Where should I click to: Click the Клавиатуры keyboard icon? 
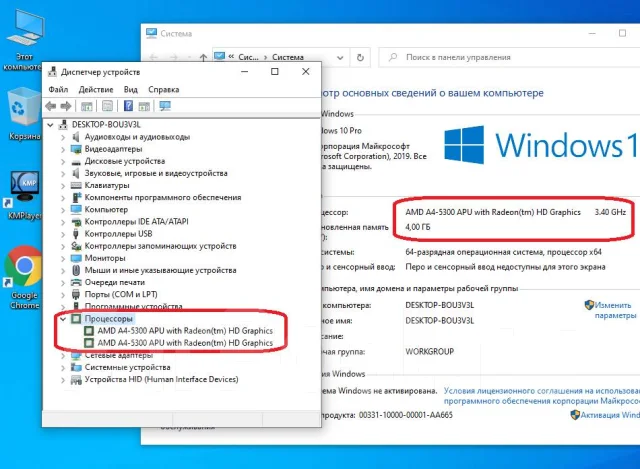tap(76, 185)
